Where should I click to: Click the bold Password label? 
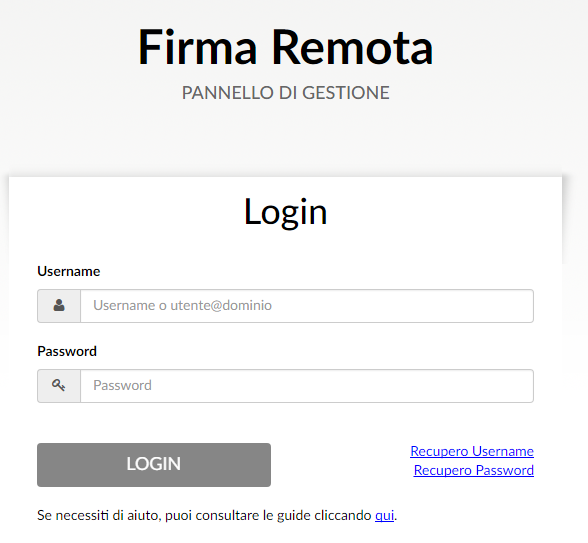(x=67, y=351)
